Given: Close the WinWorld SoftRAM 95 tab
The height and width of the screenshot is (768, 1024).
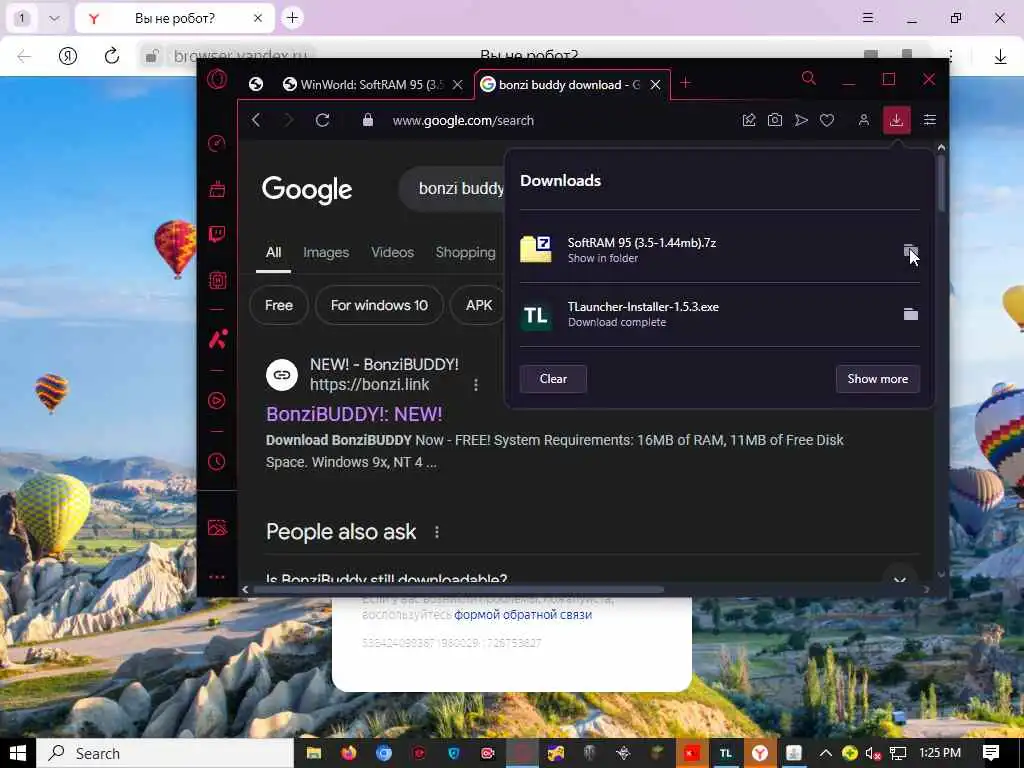Looking at the screenshot, I should click(458, 85).
